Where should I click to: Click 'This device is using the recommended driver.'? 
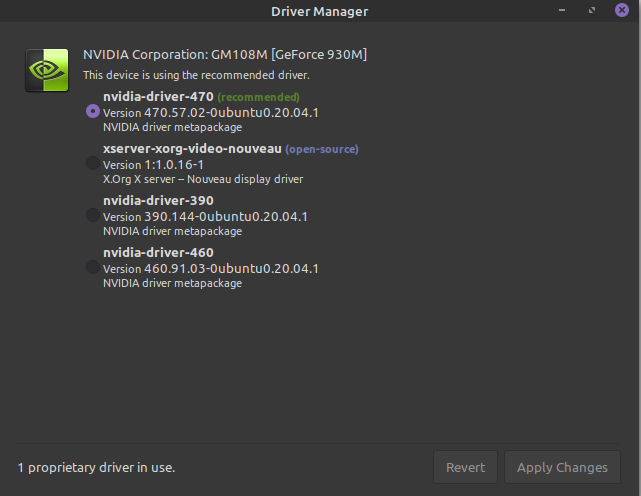[196, 75]
